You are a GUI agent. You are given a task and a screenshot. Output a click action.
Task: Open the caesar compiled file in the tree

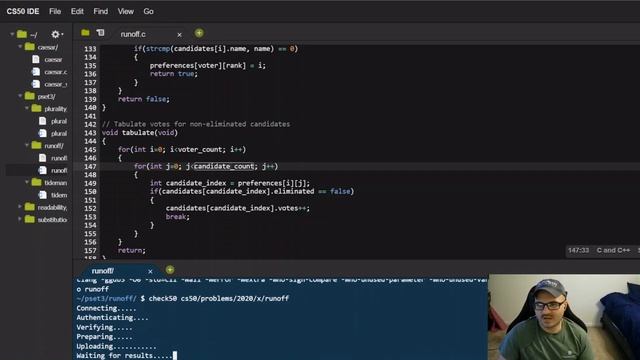coord(53,60)
